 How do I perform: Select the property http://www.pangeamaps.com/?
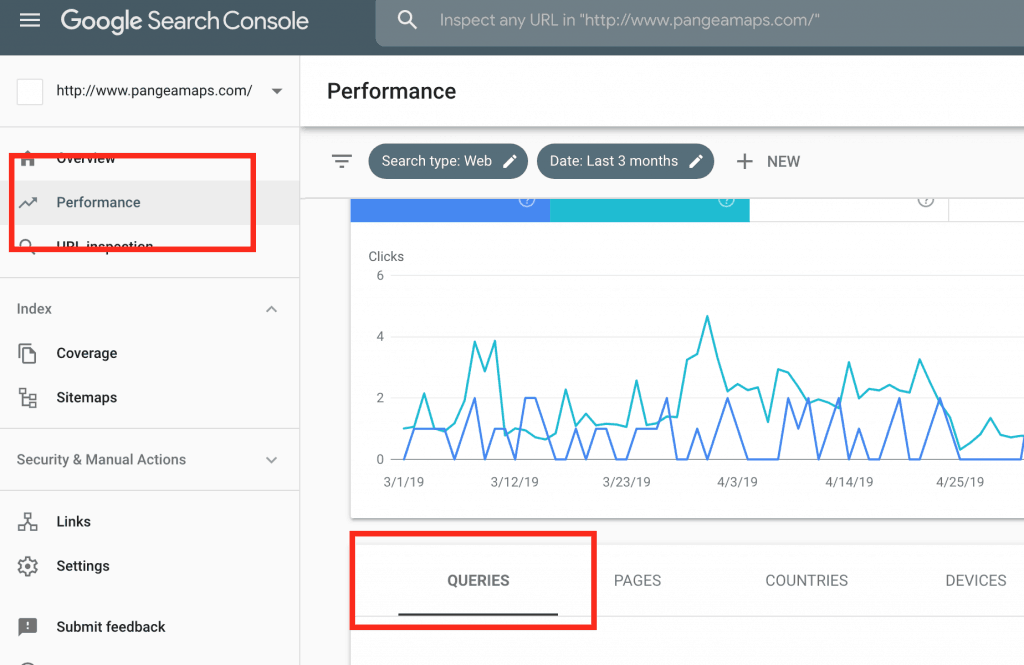click(x=154, y=91)
